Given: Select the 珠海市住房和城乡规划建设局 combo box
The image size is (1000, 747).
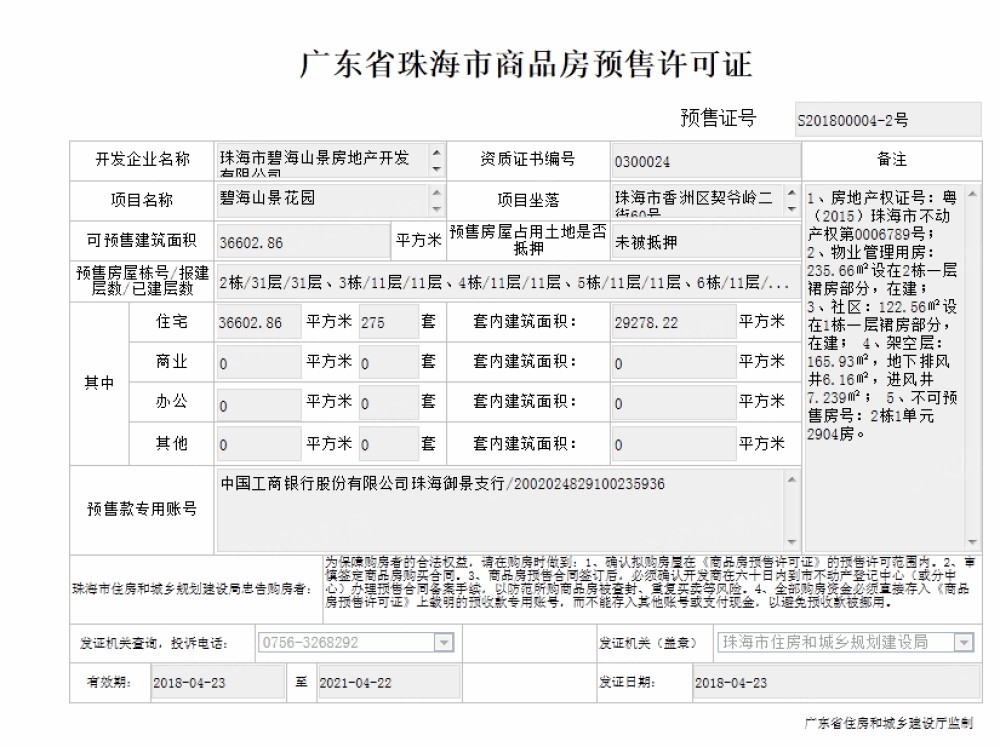Looking at the screenshot, I should click(845, 642).
